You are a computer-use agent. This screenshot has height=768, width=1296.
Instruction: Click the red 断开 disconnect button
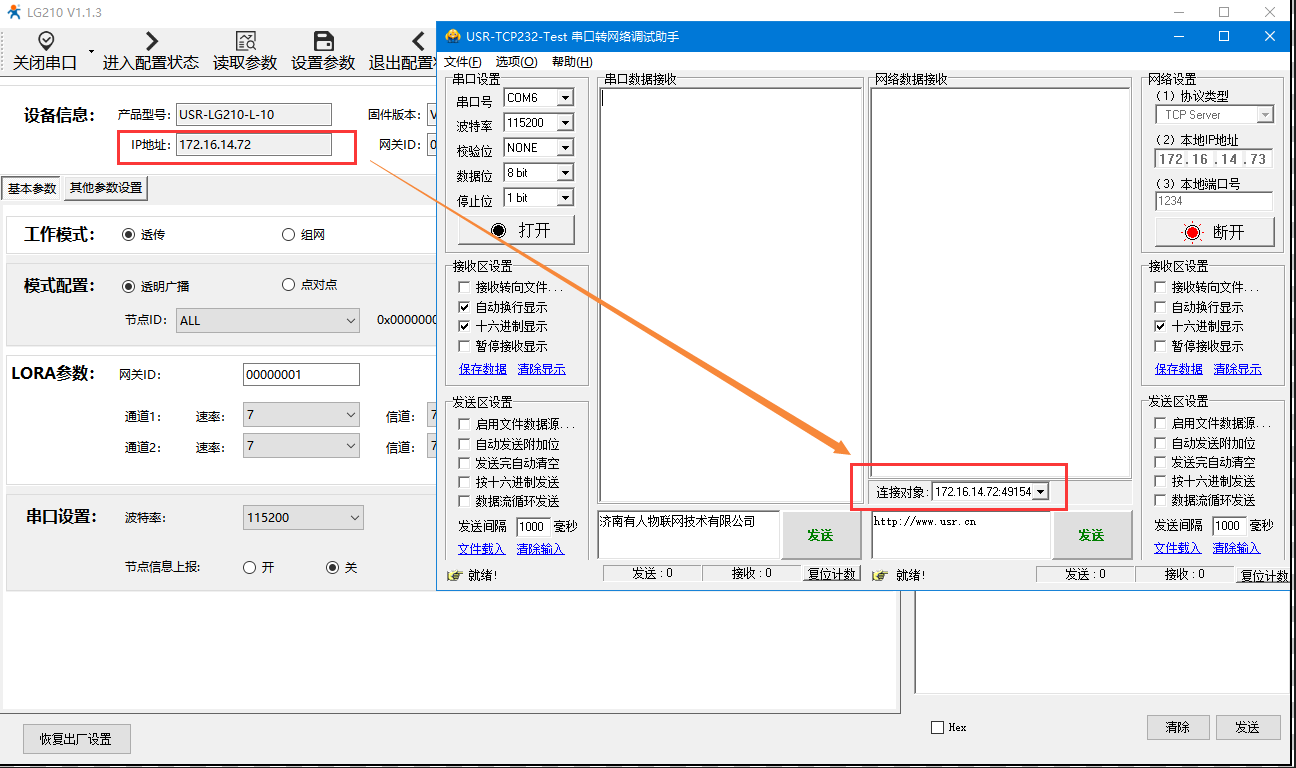click(x=1214, y=232)
